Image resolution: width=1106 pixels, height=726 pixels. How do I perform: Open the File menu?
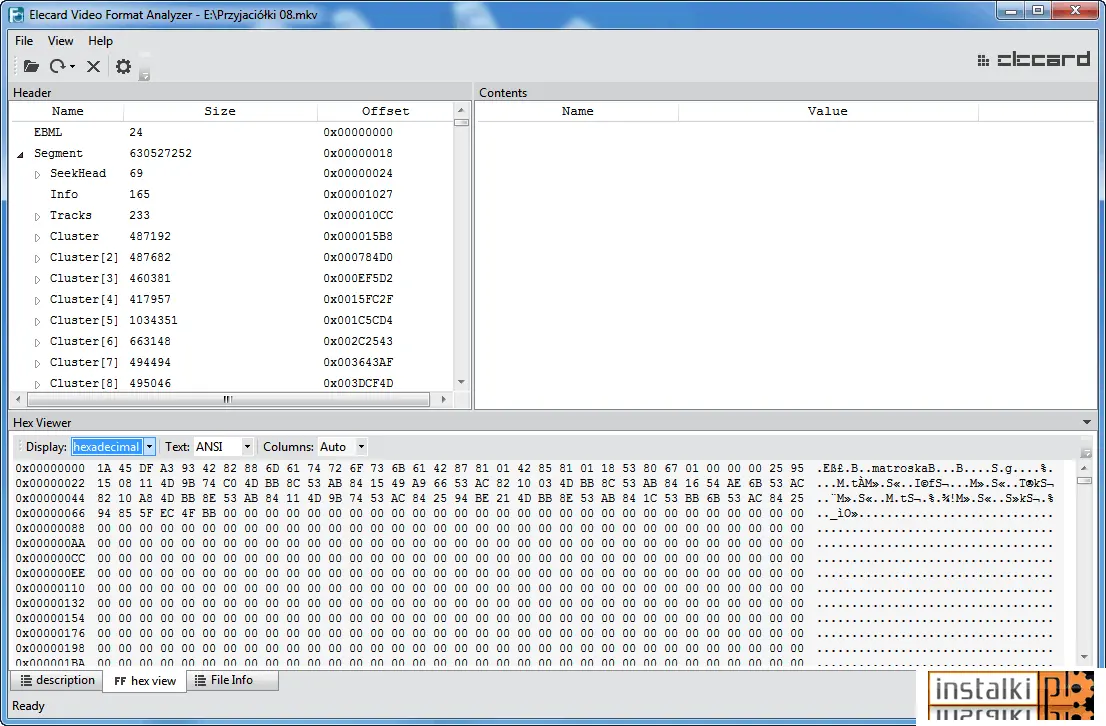(24, 41)
